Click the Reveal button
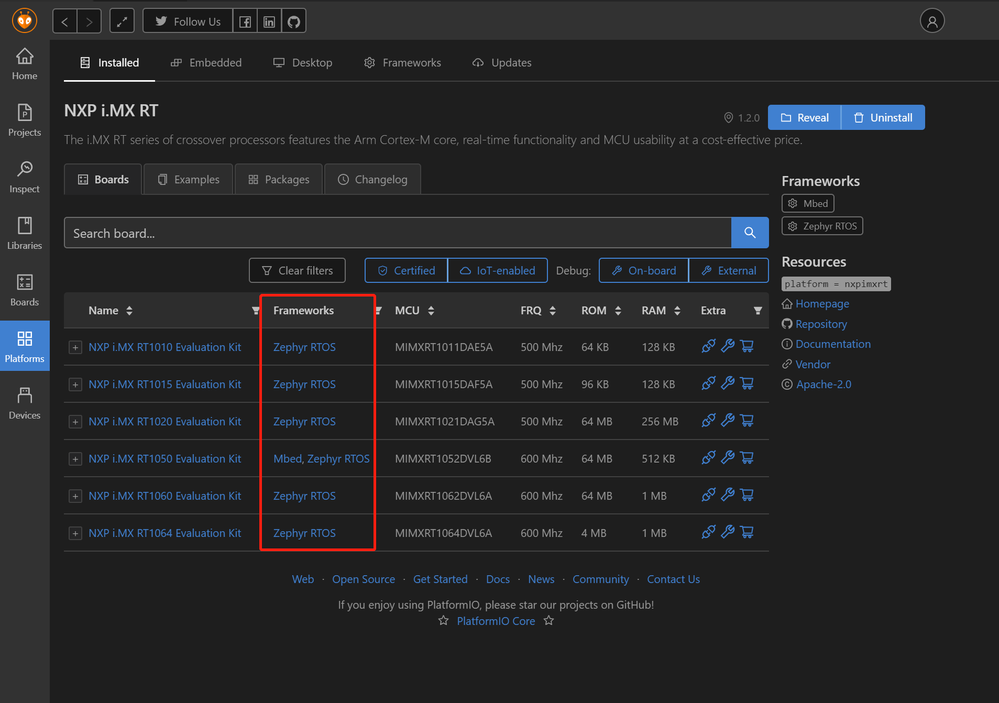 [805, 117]
